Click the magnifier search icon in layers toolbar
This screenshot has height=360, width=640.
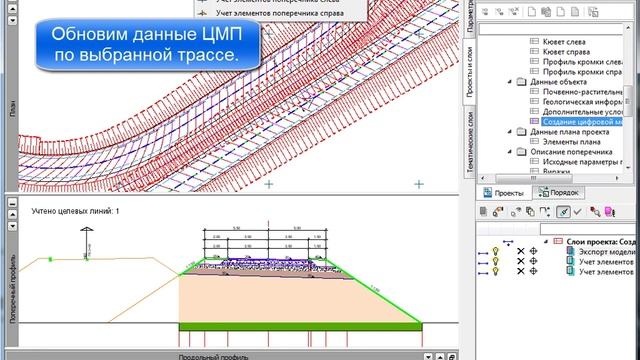click(595, 211)
